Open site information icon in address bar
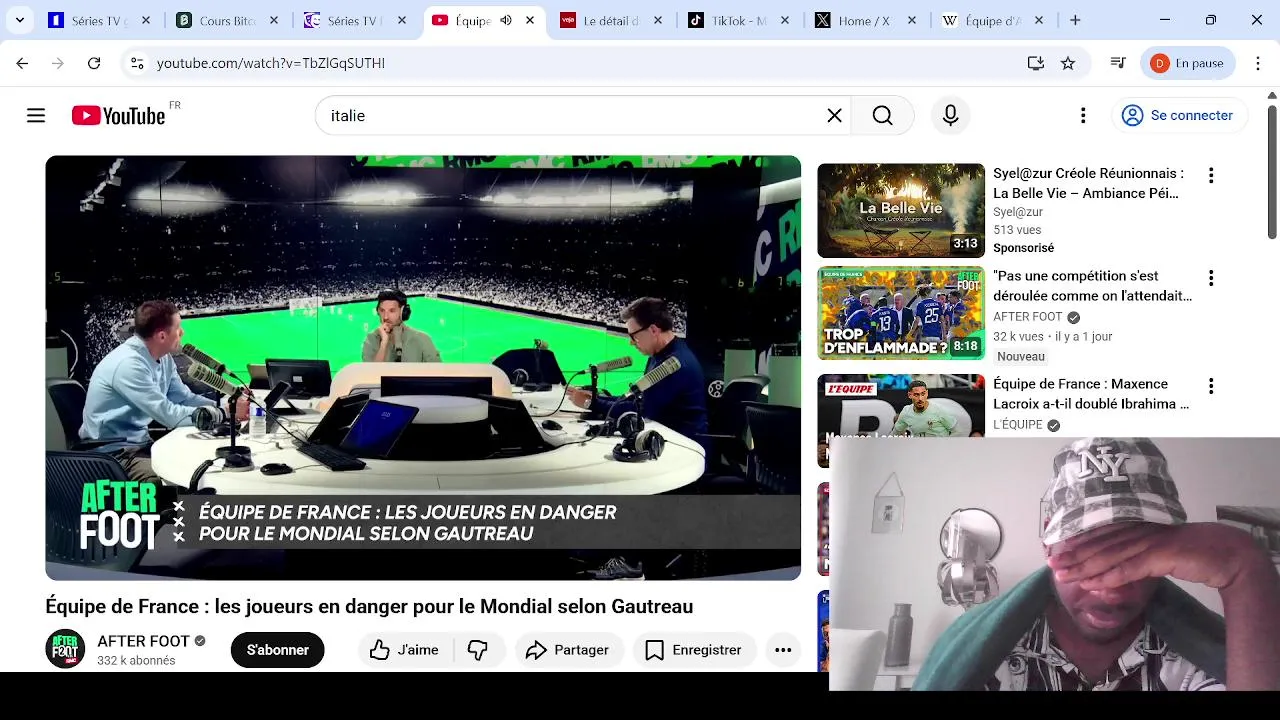 click(x=137, y=63)
